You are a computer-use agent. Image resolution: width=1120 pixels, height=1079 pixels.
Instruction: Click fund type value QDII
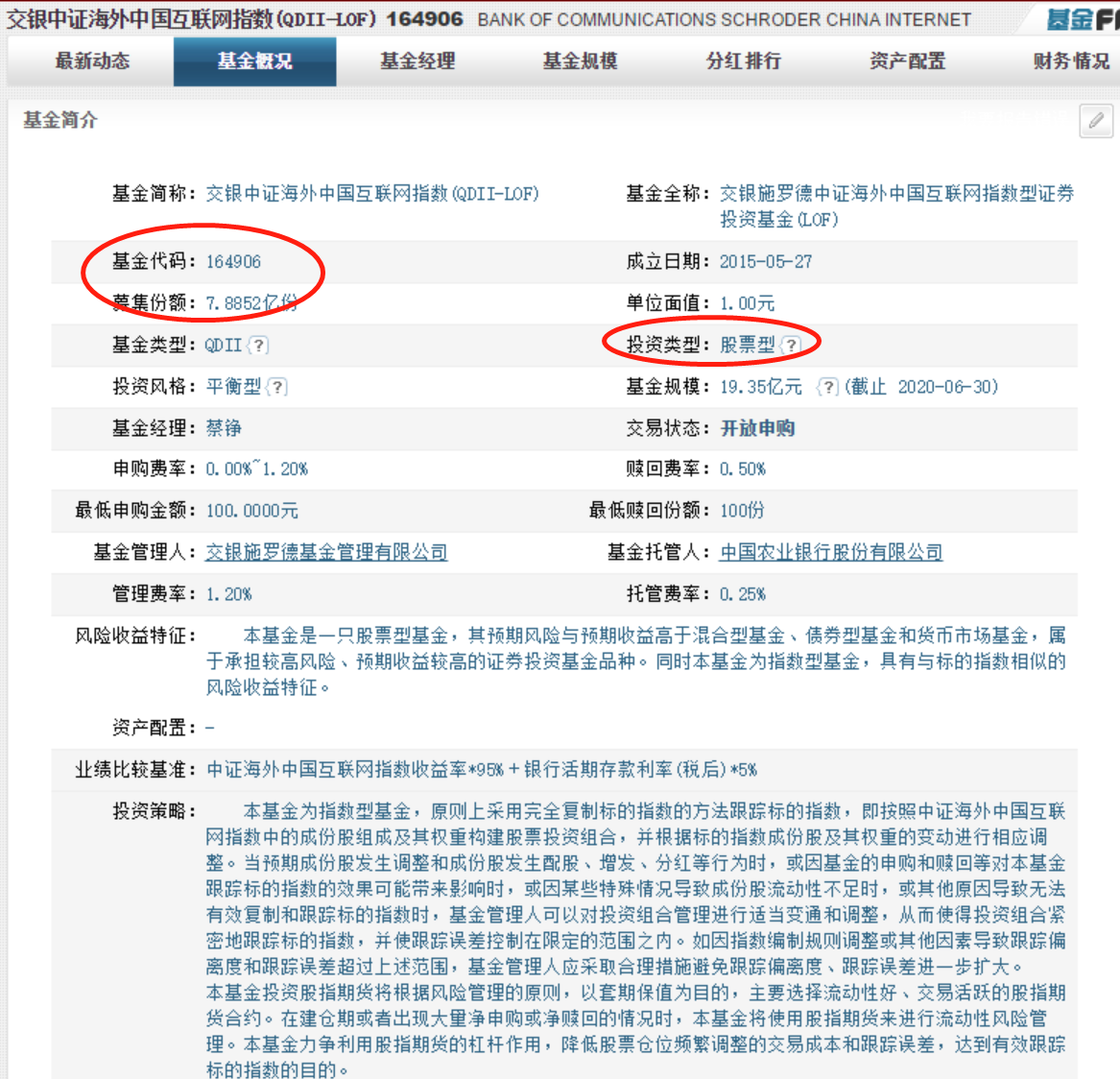224,346
